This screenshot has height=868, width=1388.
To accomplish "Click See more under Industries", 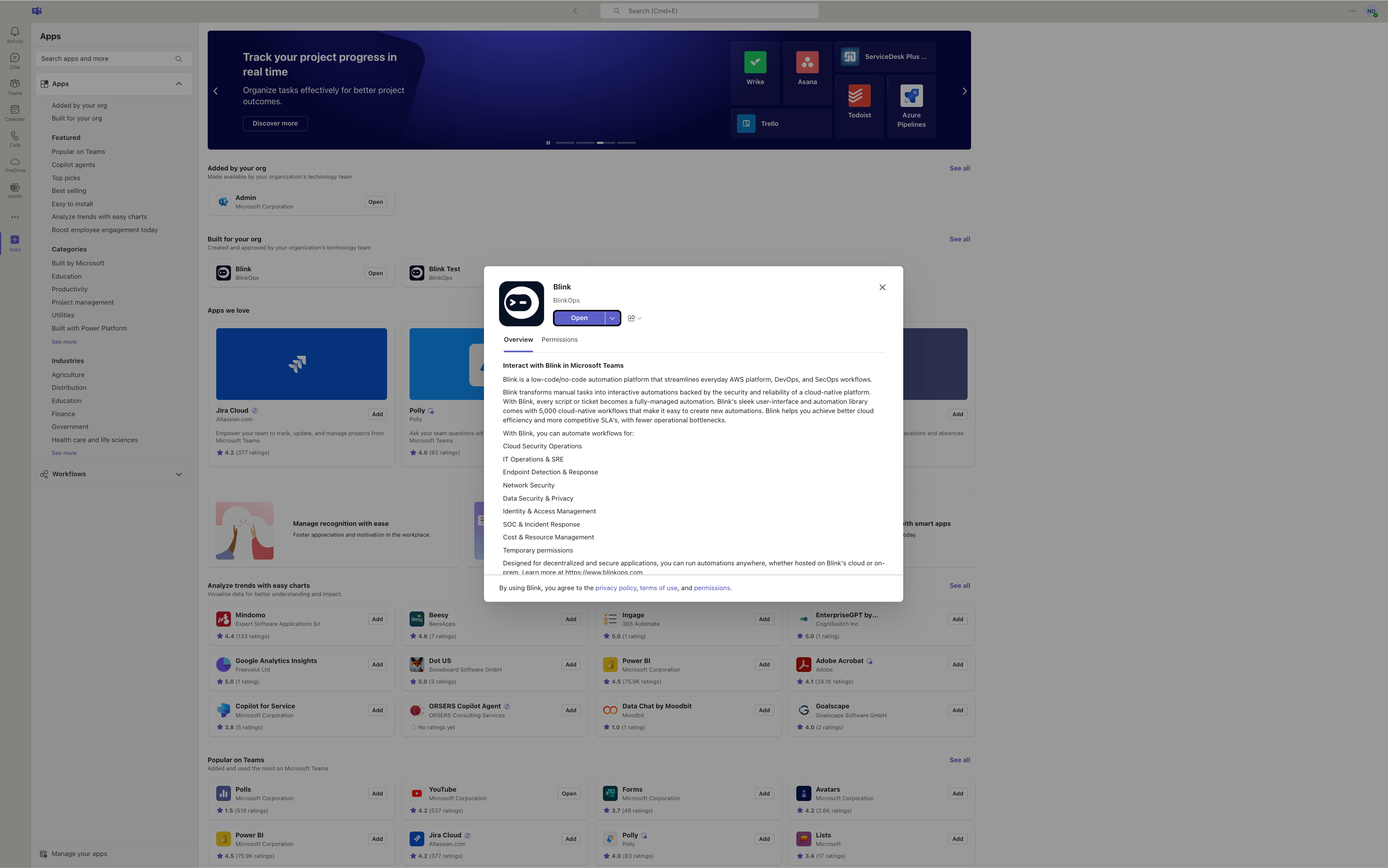I will coord(64,453).
